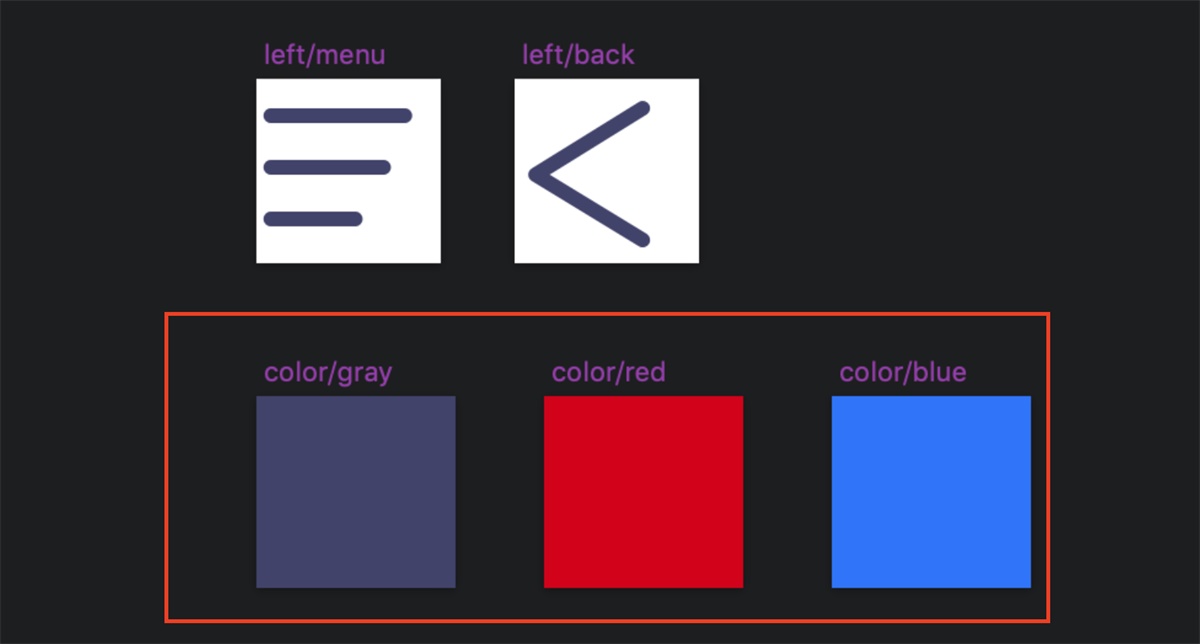Click empty canvas between red and blue swatches
Screen dimensions: 1200x644
(787, 492)
